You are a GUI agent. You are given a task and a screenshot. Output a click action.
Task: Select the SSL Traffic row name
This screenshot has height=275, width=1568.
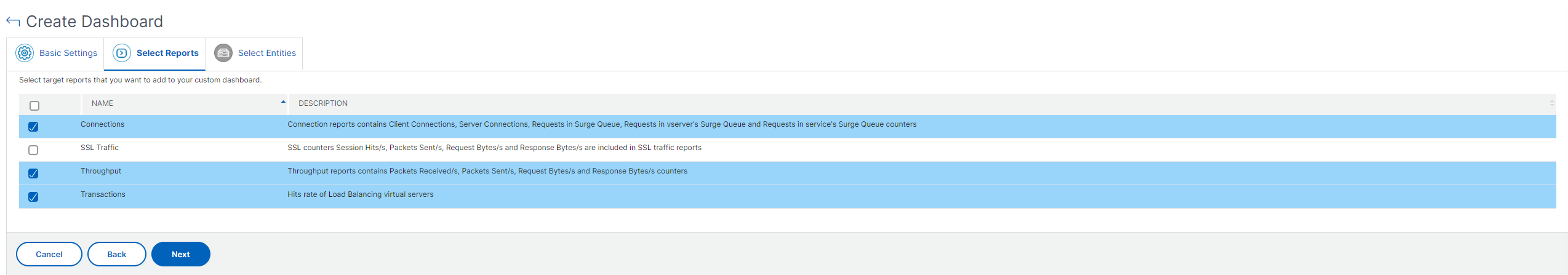click(x=100, y=148)
